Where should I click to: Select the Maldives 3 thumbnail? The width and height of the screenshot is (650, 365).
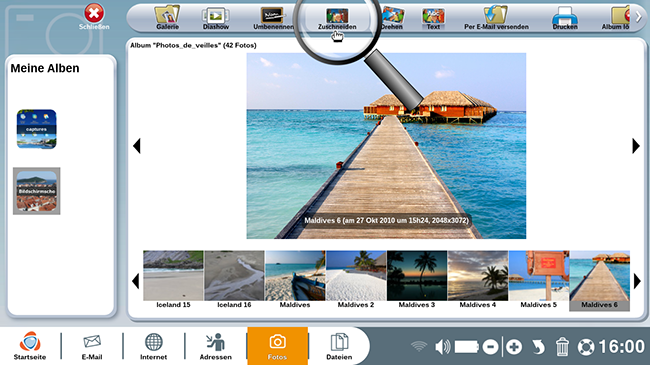[417, 280]
